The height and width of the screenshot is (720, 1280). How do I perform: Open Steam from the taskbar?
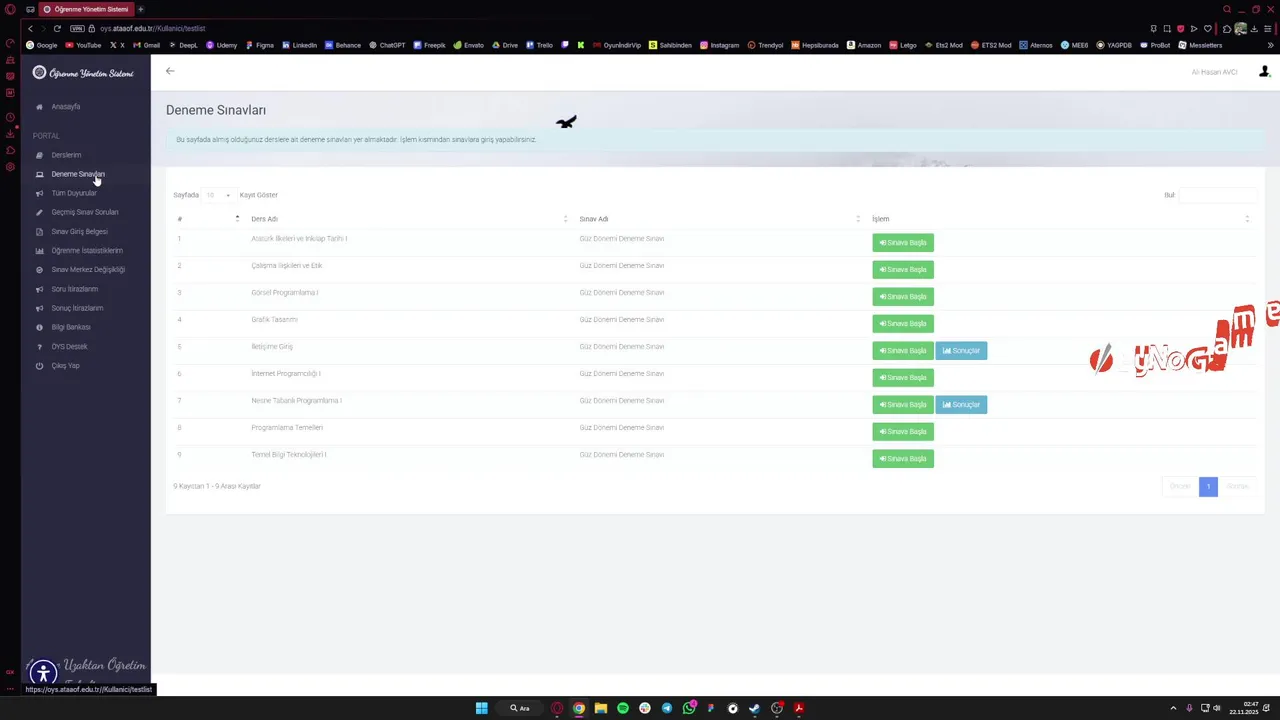point(755,708)
